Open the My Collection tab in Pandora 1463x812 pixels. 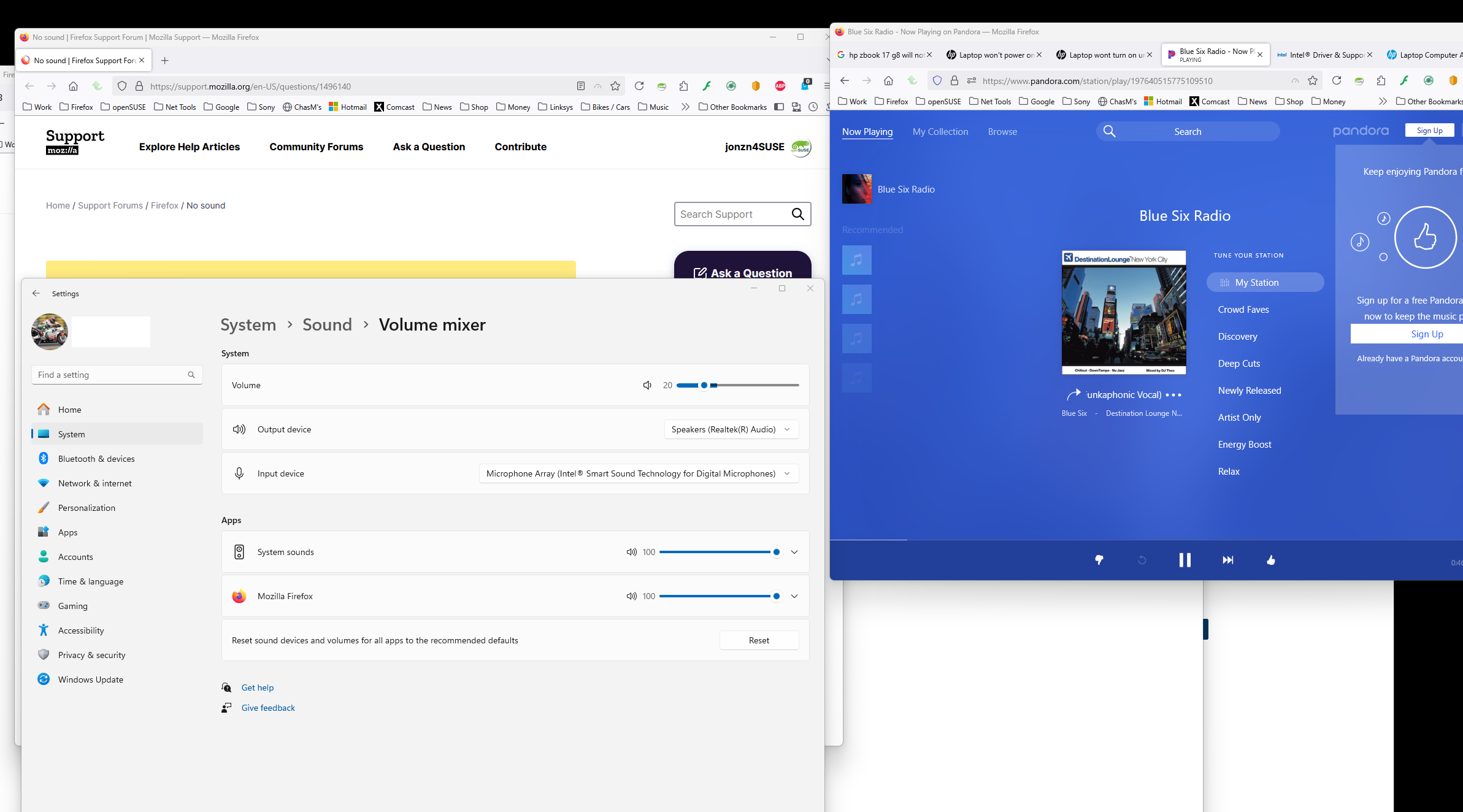[940, 132]
